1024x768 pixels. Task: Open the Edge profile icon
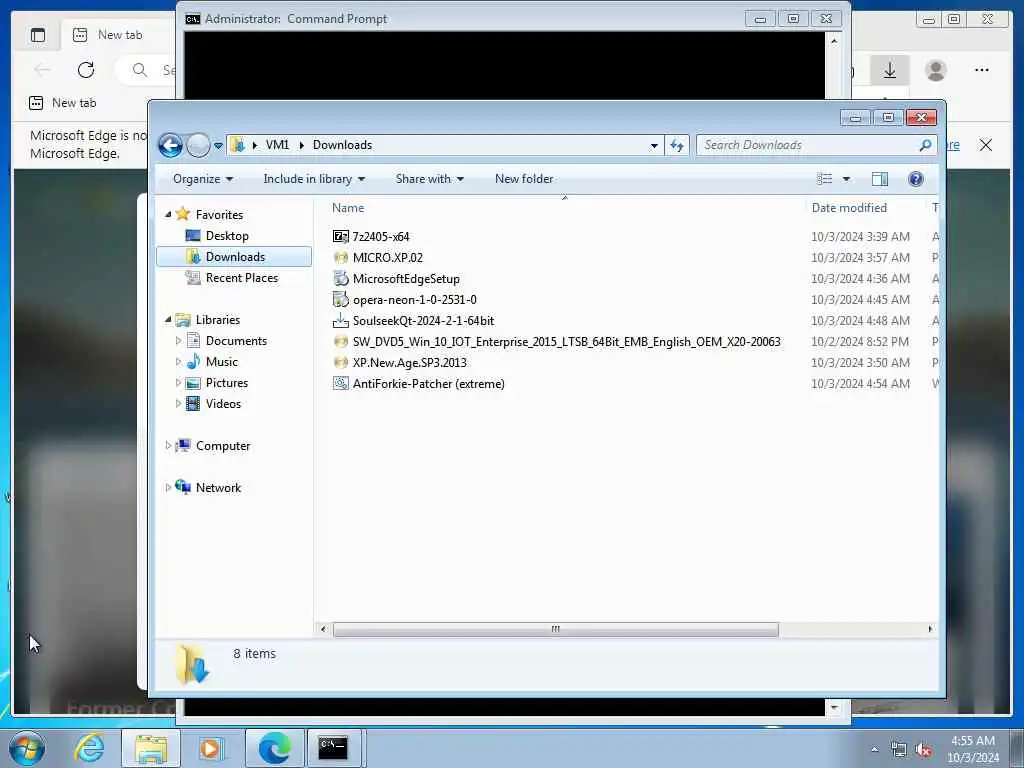point(935,70)
